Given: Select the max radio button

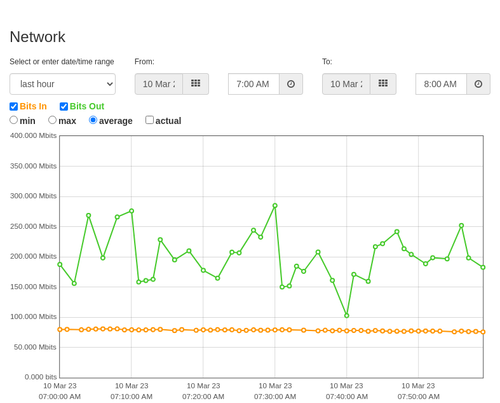Looking at the screenshot, I should [x=52, y=120].
